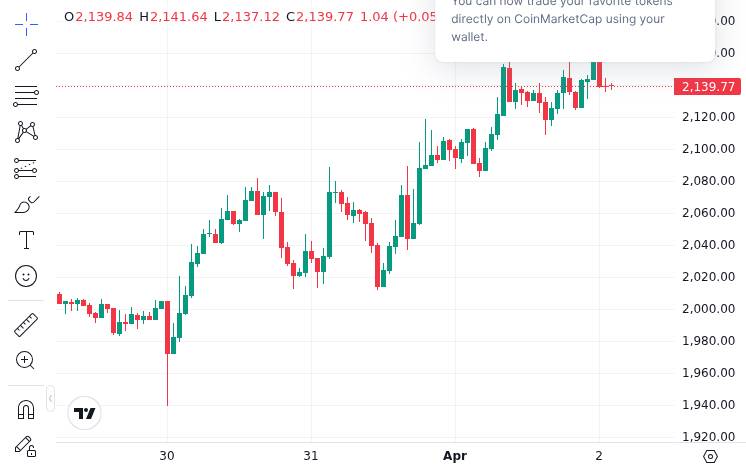The width and height of the screenshot is (746, 470).
Task: Toggle lock all drawing tools
Action: 25,446
